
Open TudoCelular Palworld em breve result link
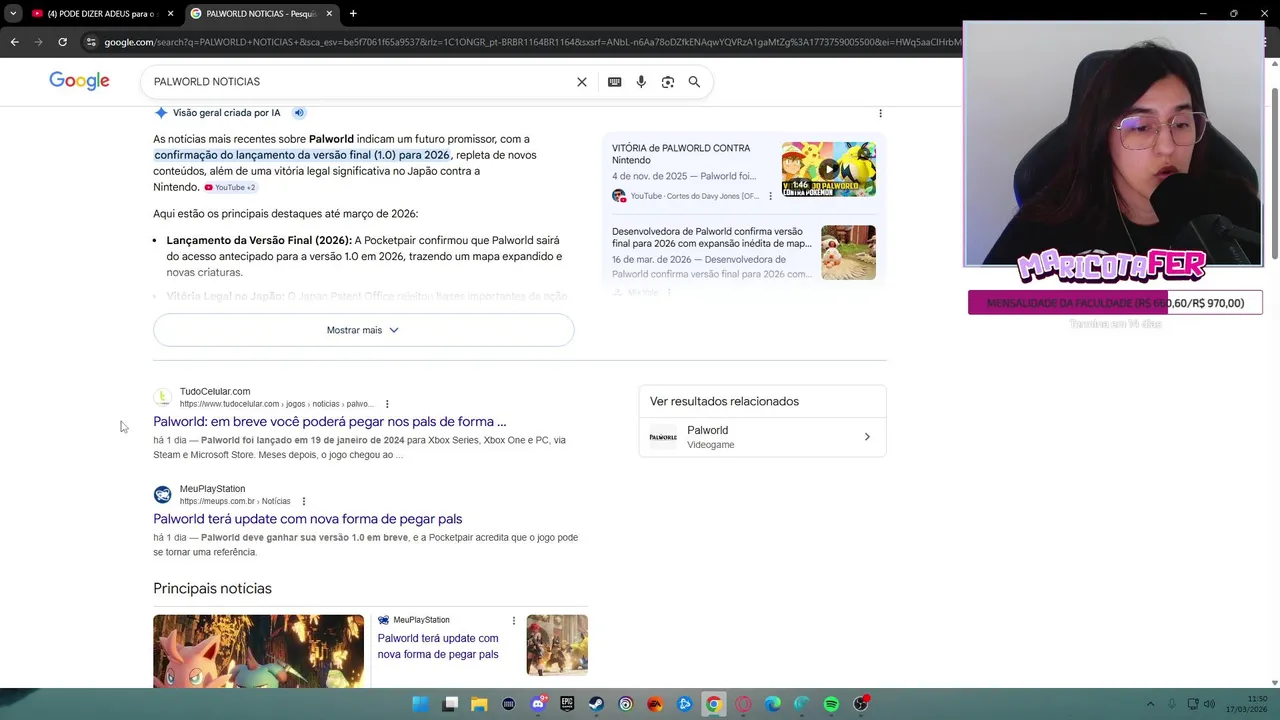[x=330, y=422]
